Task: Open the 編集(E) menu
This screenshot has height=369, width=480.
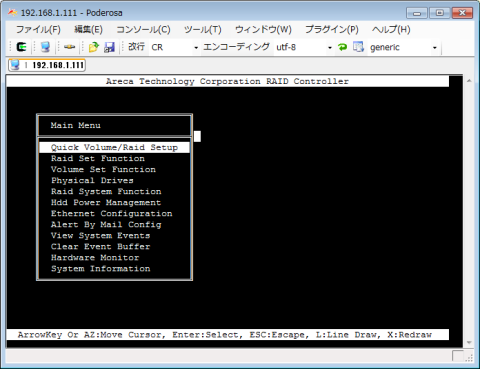Action: coord(88,29)
